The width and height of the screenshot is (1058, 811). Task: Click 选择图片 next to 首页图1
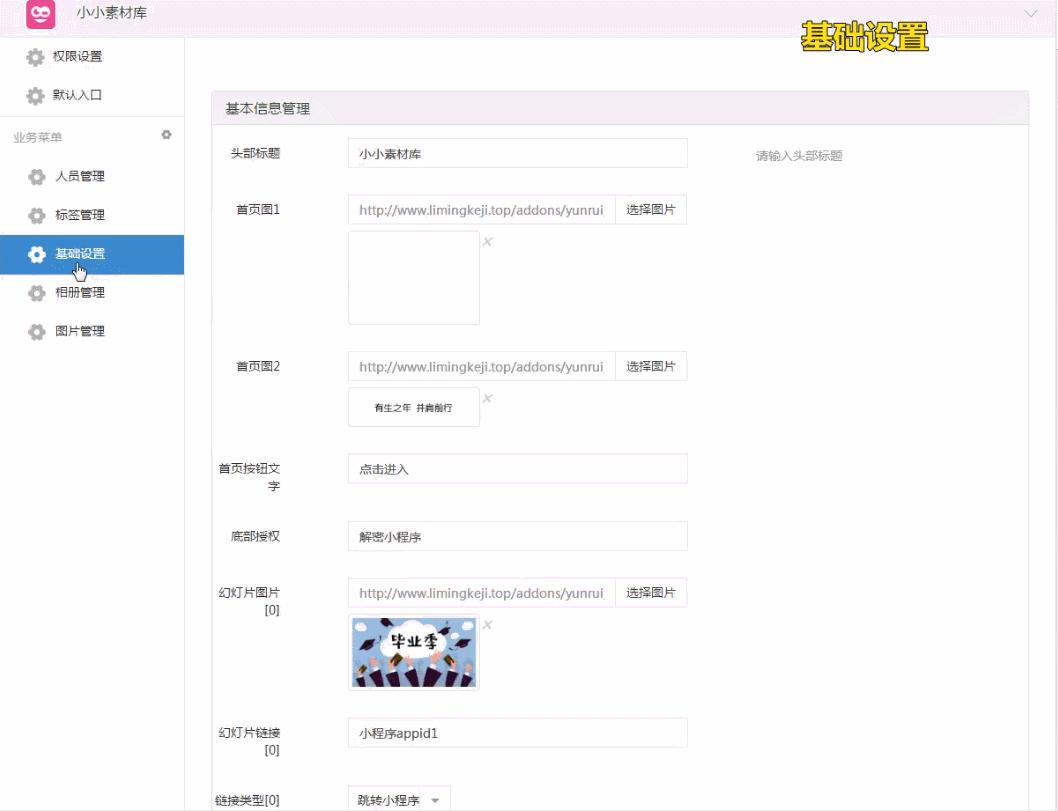tap(651, 209)
